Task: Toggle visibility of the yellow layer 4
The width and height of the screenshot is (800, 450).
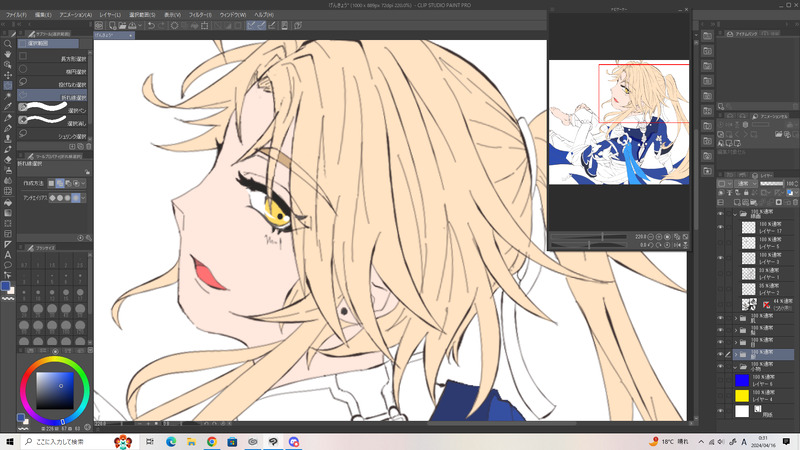Action: tap(720, 395)
